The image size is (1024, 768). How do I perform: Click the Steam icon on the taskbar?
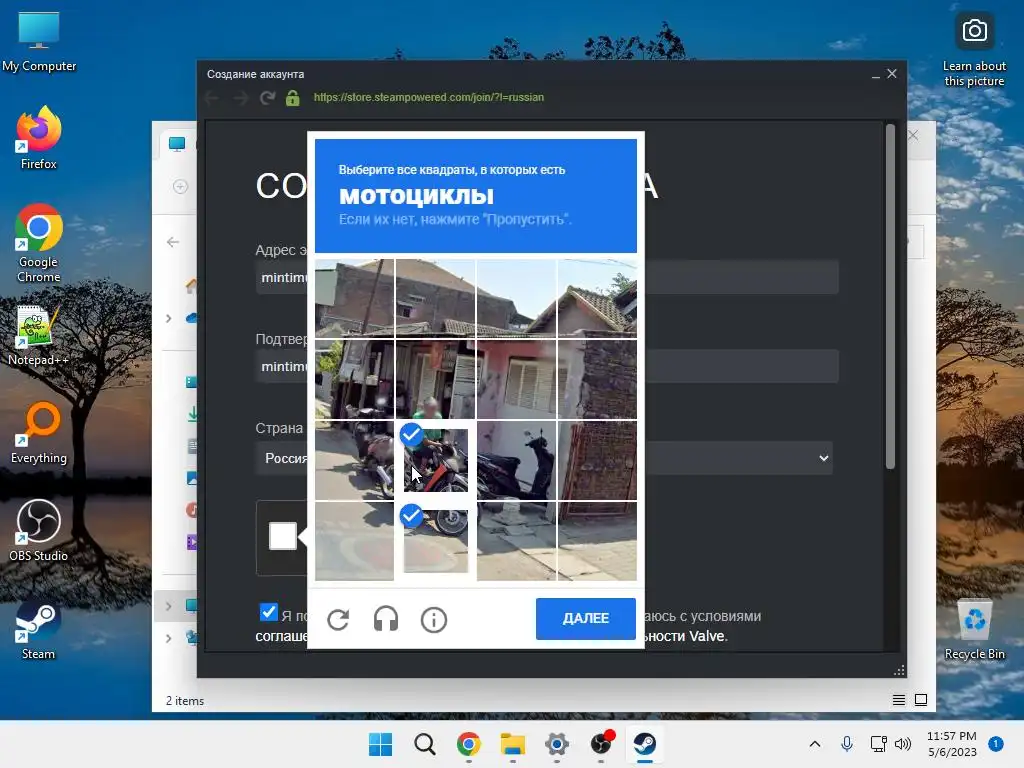pyautogui.click(x=645, y=744)
